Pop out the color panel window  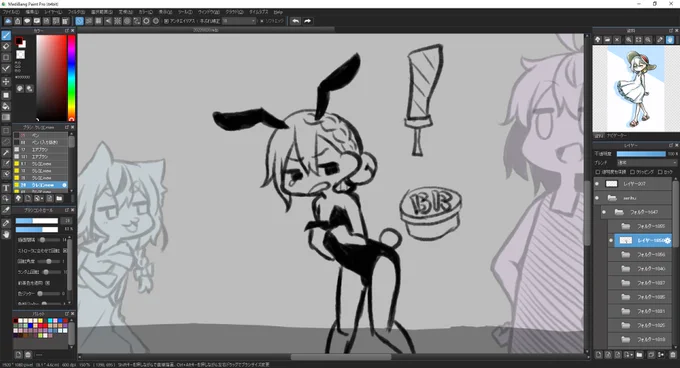(x=67, y=31)
